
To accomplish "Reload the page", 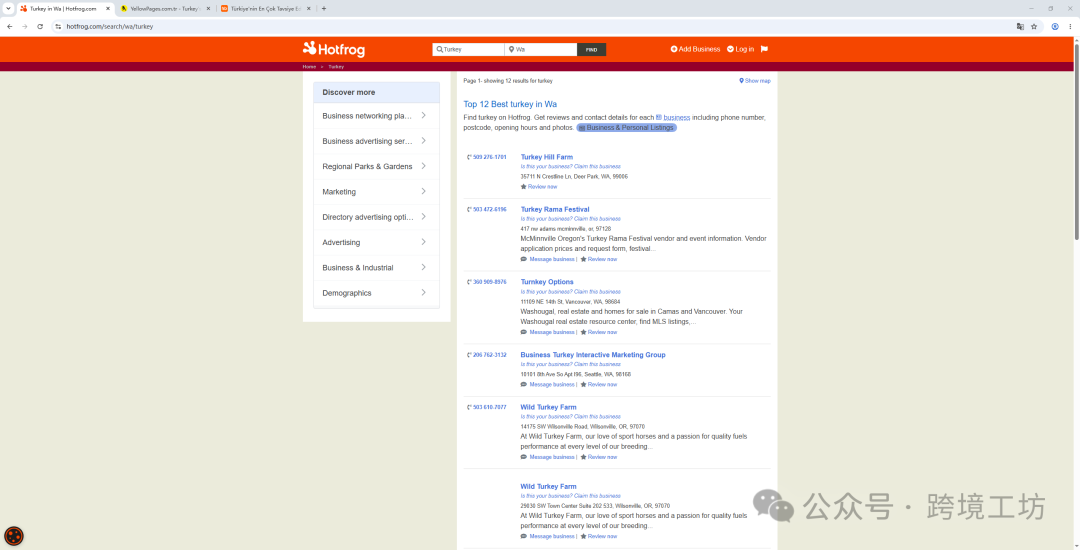I will [40, 26].
